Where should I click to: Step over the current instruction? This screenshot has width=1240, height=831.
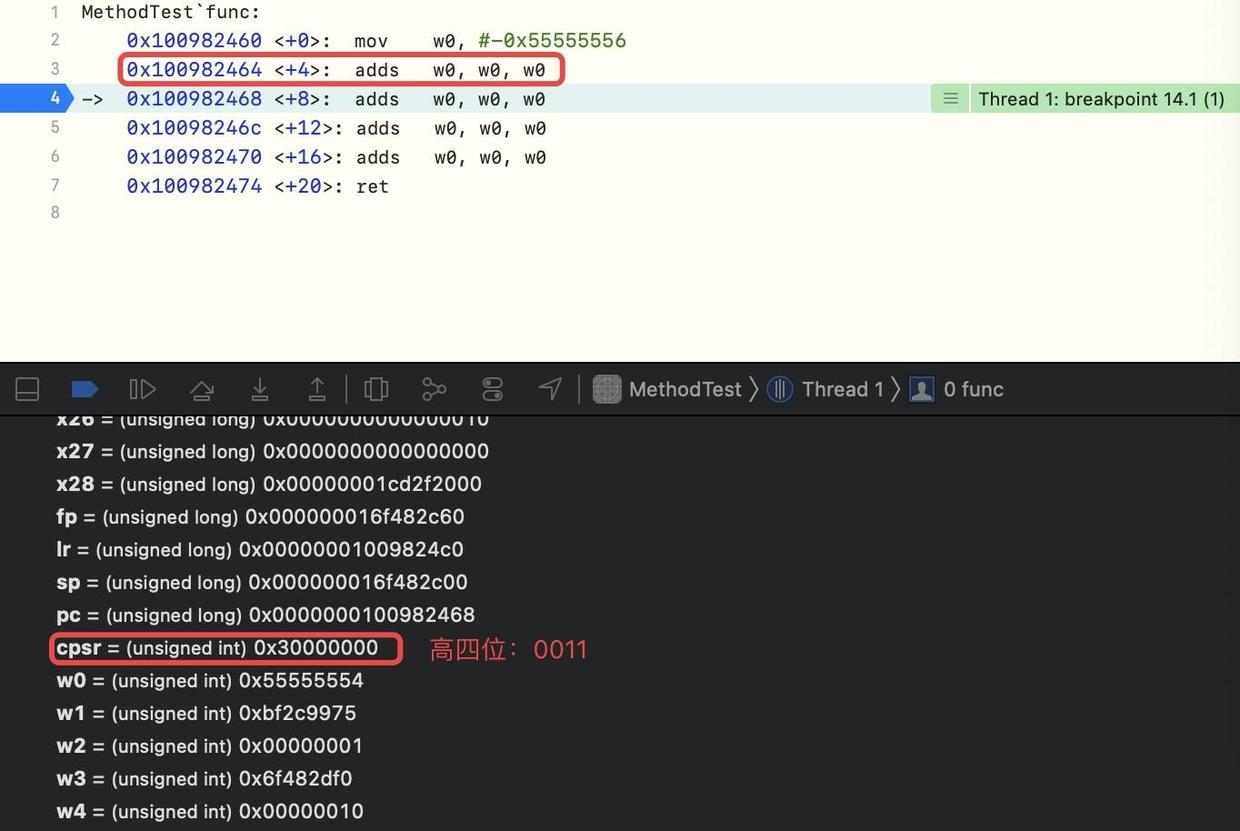pos(202,389)
